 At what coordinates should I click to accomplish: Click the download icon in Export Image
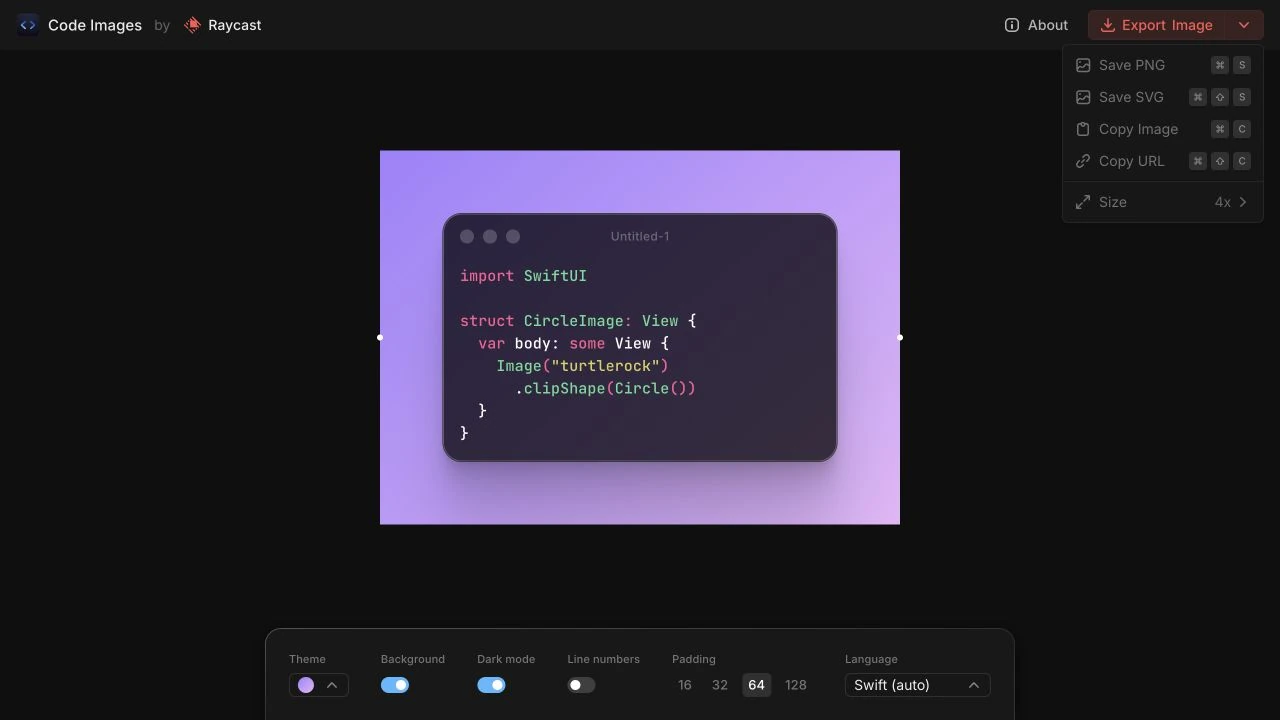tap(1107, 25)
